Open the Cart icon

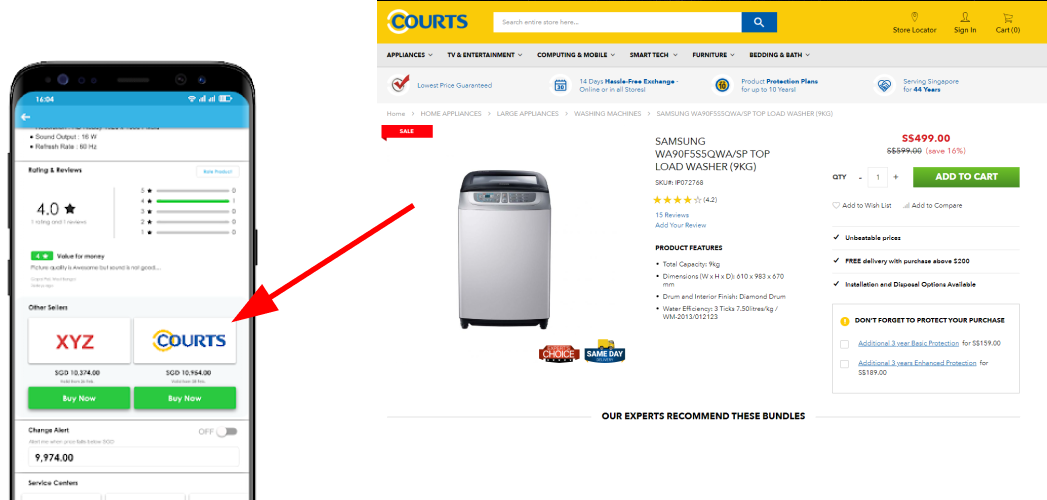tap(1008, 17)
